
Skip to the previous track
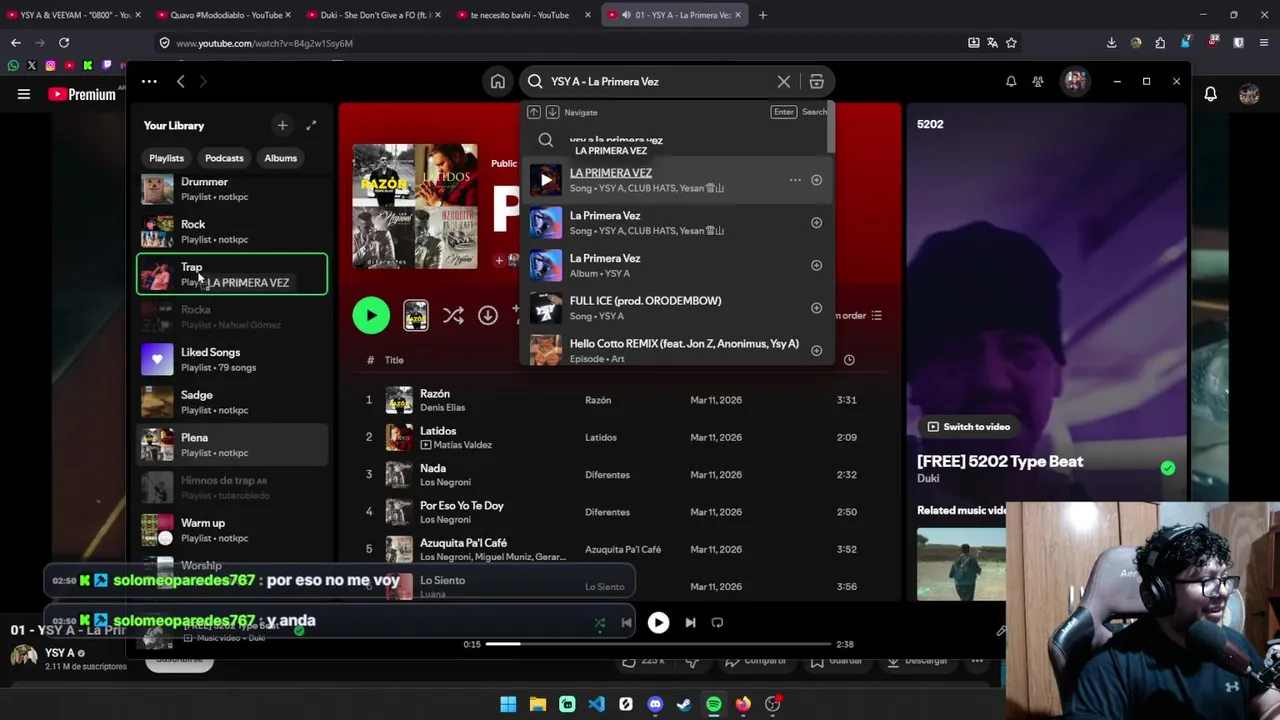coord(626,623)
